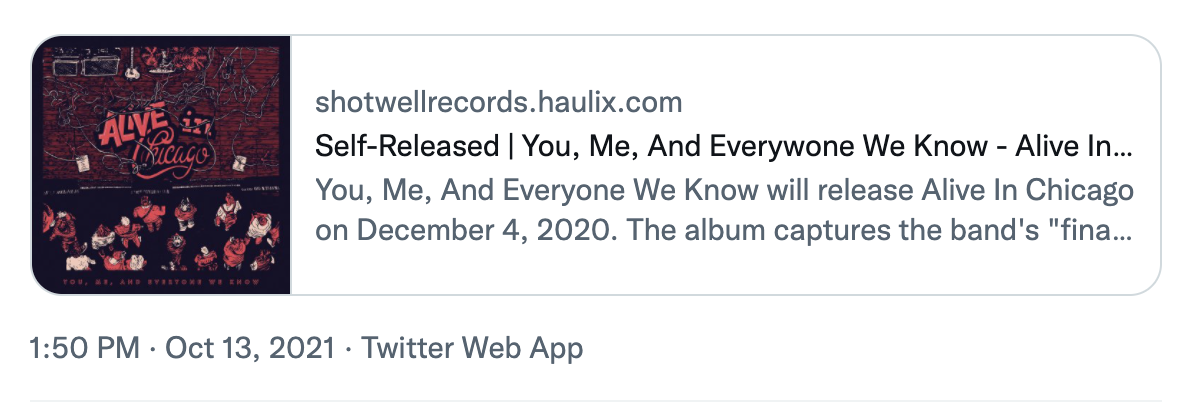
Task: Open the Twitter Web App source link
Action: pyautogui.click(x=472, y=349)
